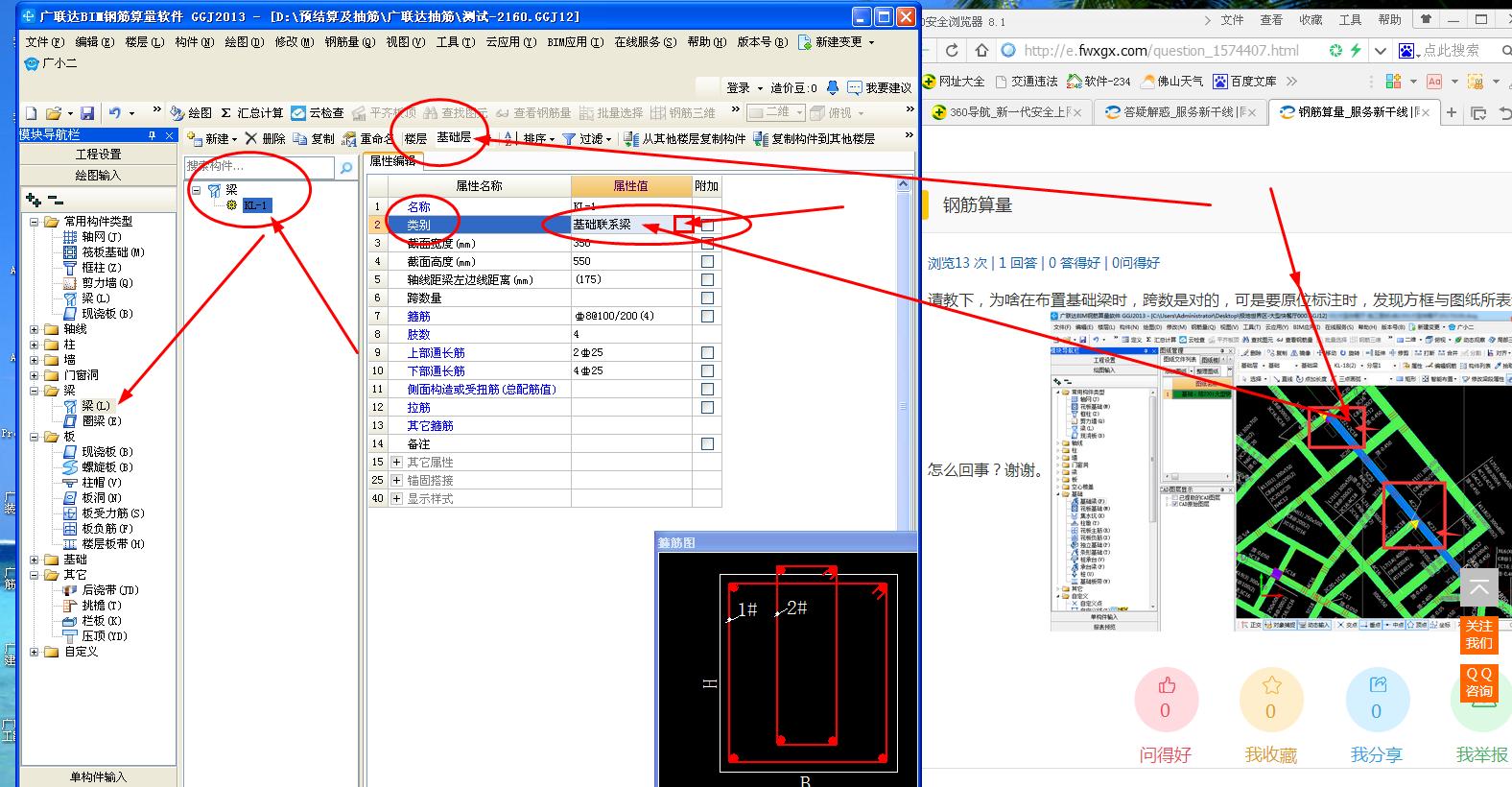The height and width of the screenshot is (787, 1512).
Task: Expand the 轴线 folder in navigation tree
Action: coord(35,329)
